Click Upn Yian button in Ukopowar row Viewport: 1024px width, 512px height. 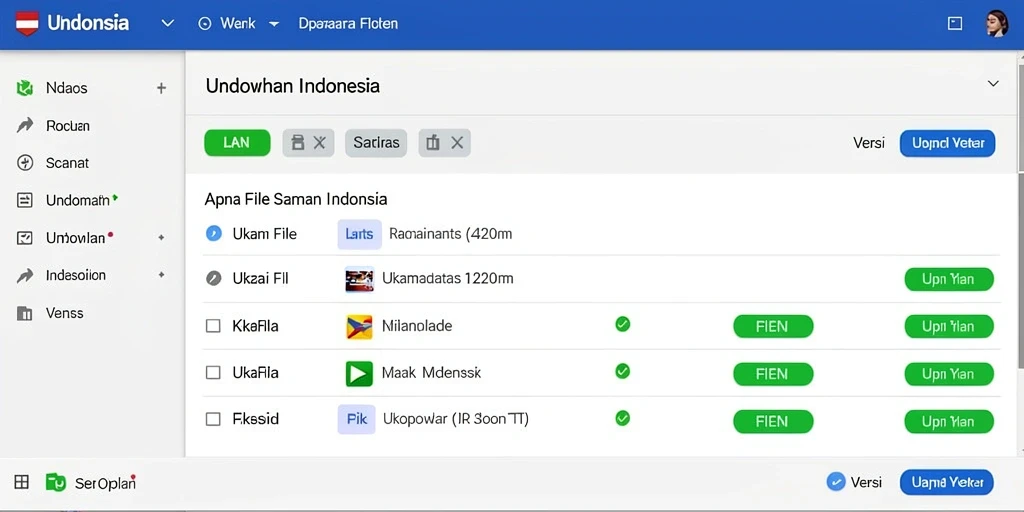point(949,421)
